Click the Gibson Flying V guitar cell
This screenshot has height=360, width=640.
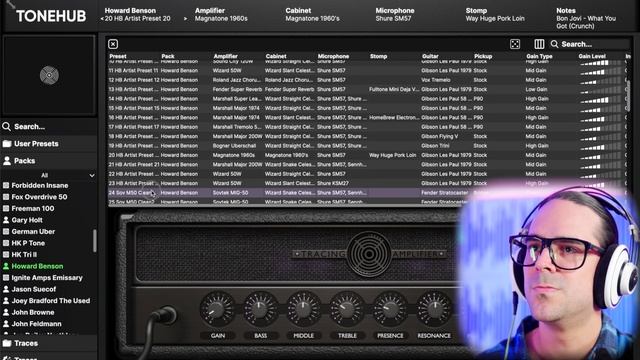[440, 136]
